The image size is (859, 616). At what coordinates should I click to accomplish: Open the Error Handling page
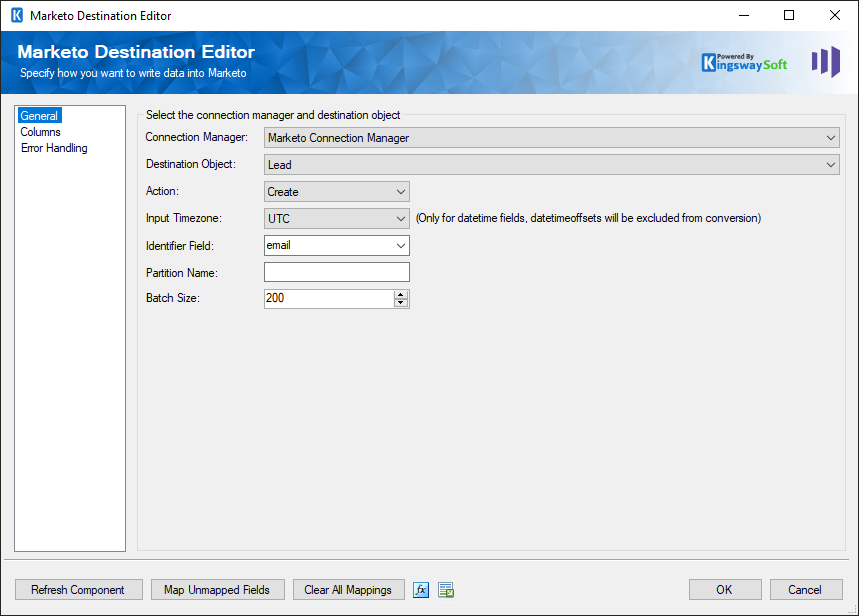tap(54, 148)
